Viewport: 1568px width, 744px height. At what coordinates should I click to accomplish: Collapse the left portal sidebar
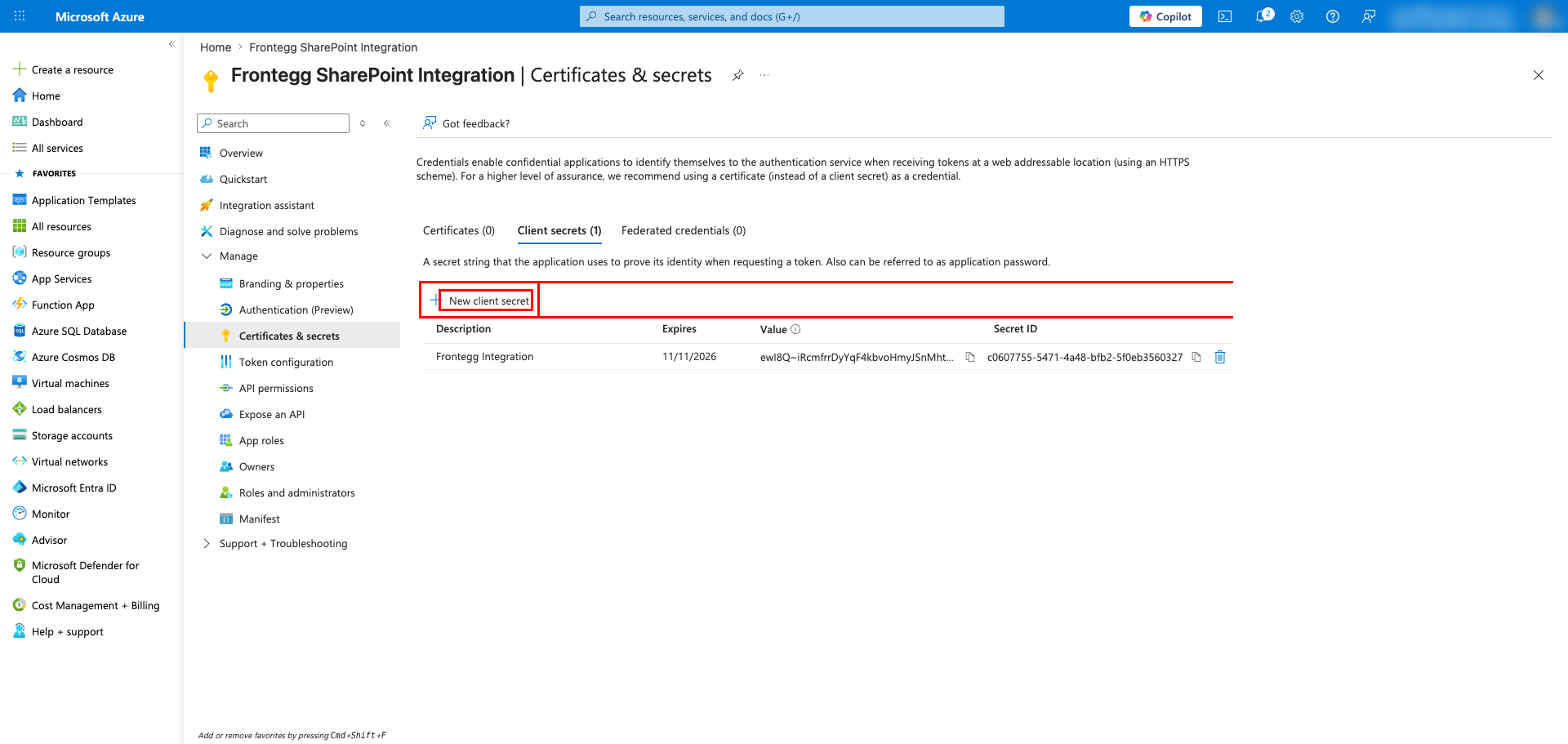[171, 44]
